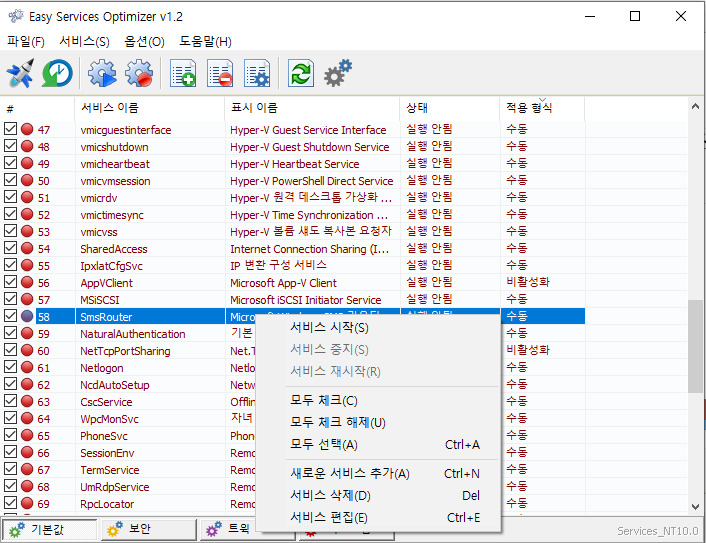
Task: Choose 모두 체크(C) in context menu
Action: point(378,400)
